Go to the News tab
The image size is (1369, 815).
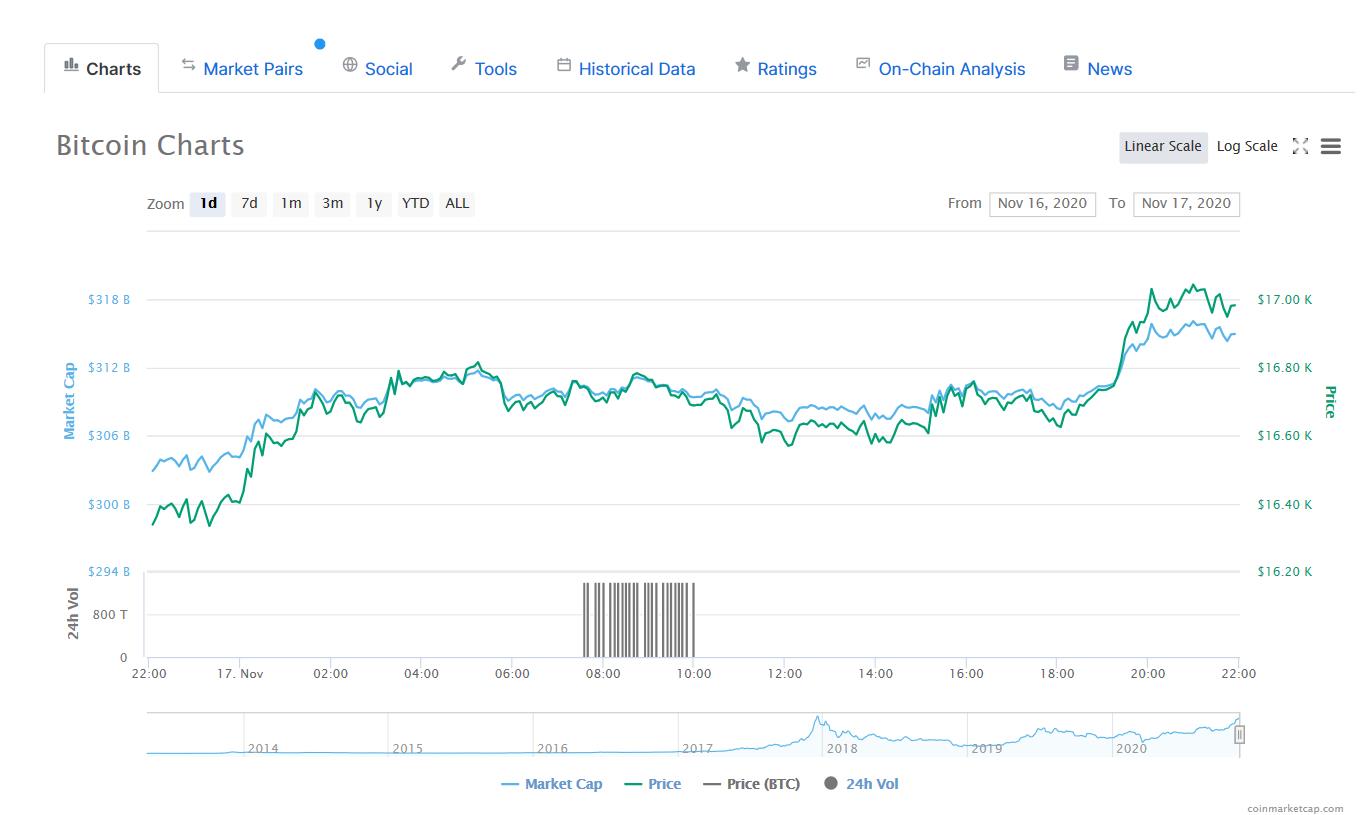pos(1097,68)
